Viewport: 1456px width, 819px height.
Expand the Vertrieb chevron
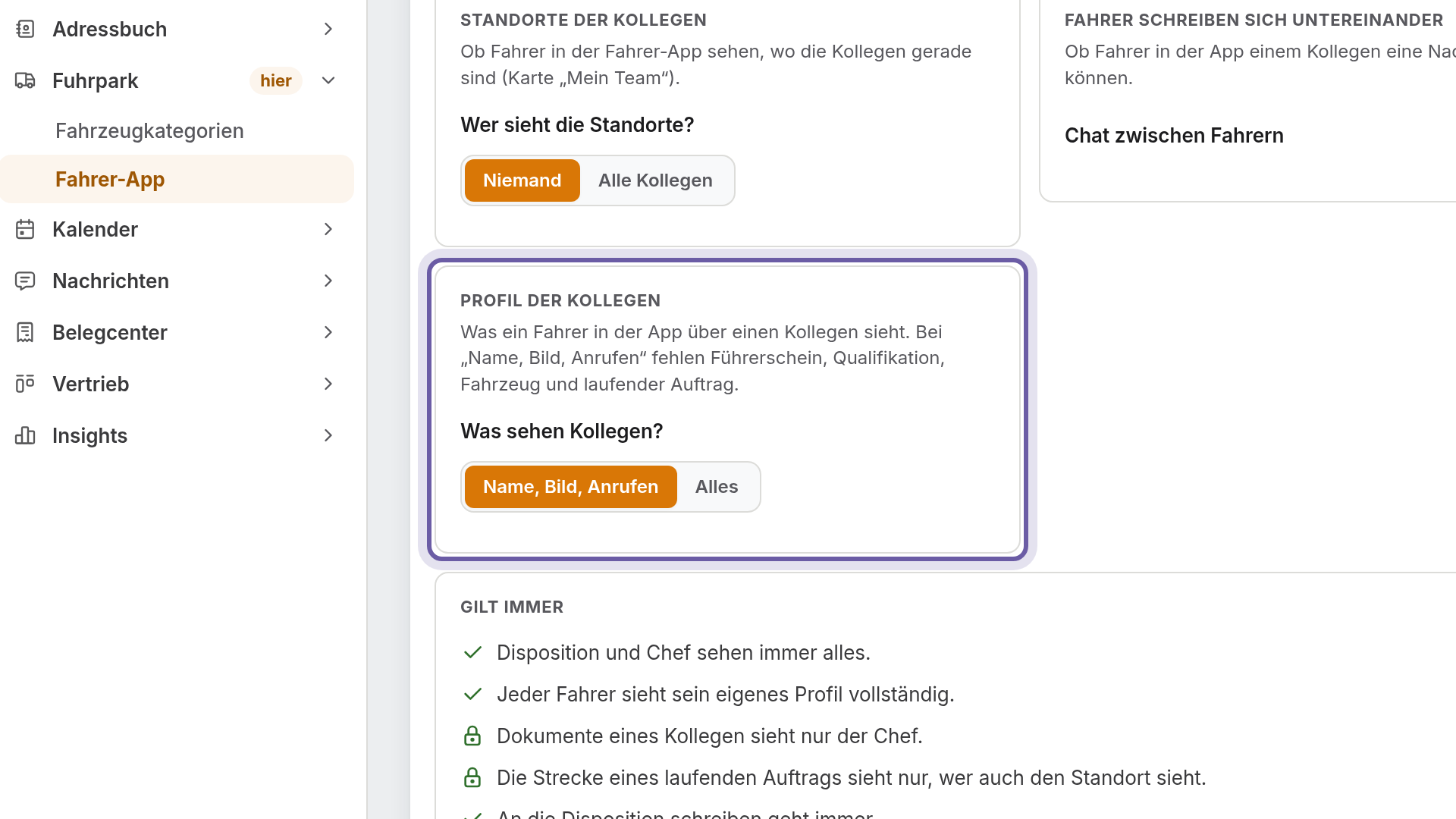click(328, 384)
